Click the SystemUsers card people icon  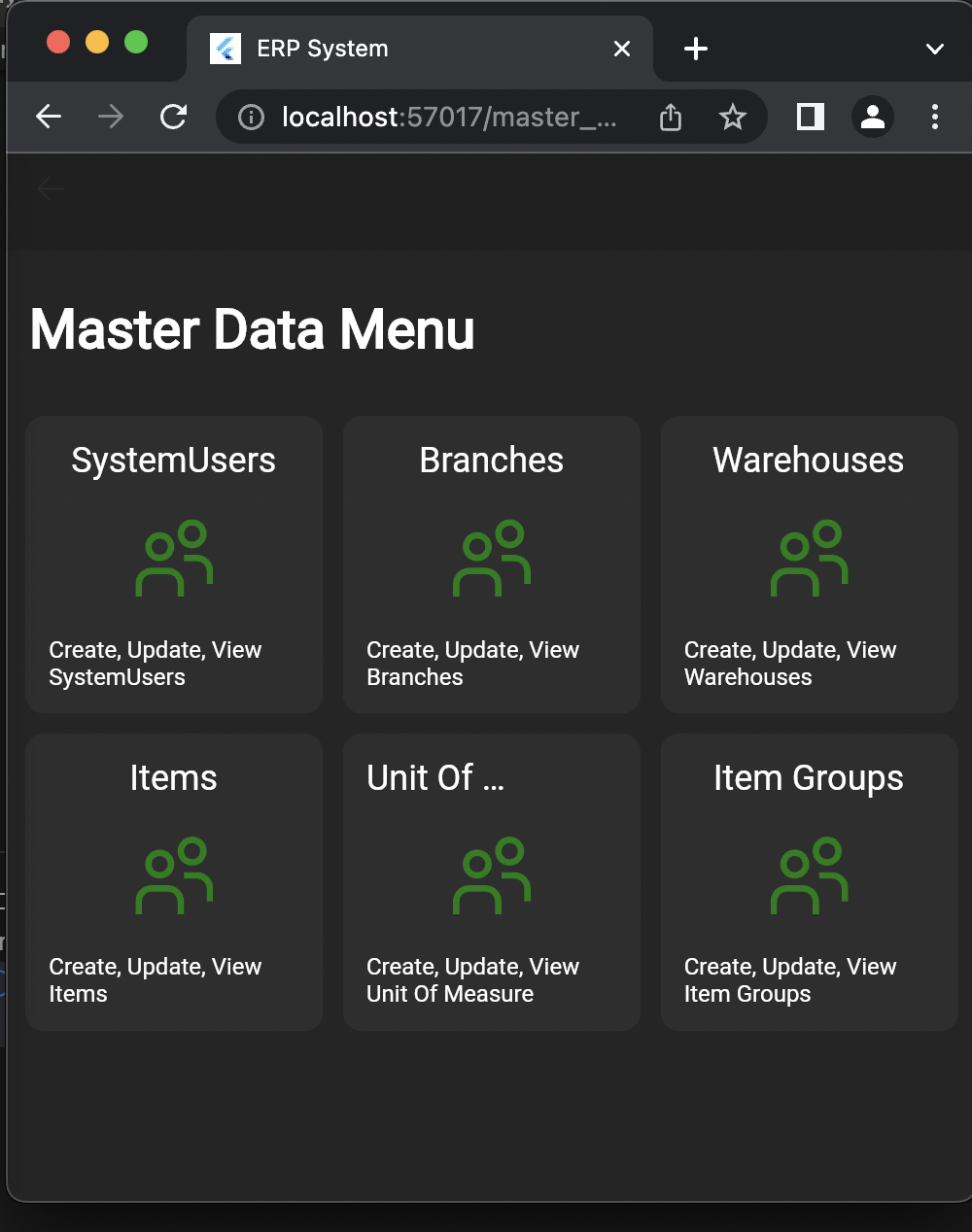pyautogui.click(x=174, y=558)
